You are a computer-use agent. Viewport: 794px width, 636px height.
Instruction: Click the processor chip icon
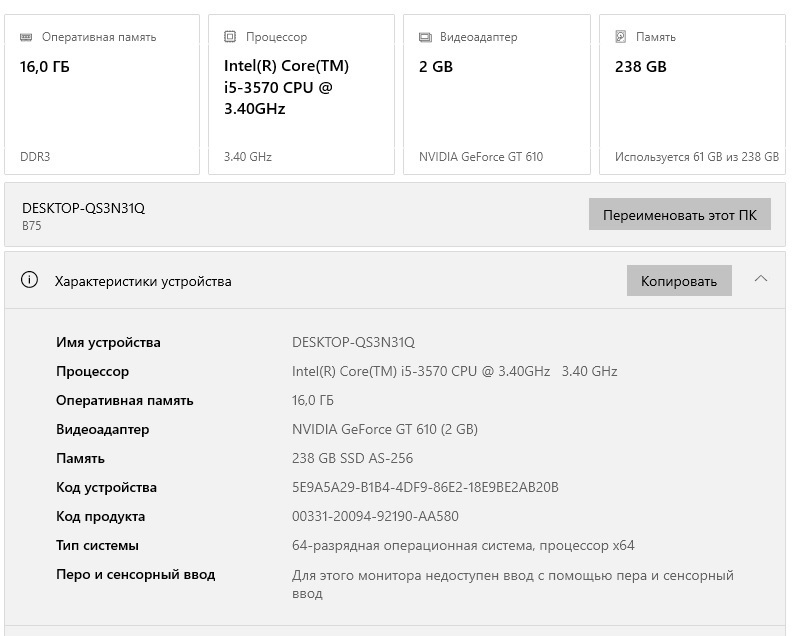point(230,36)
